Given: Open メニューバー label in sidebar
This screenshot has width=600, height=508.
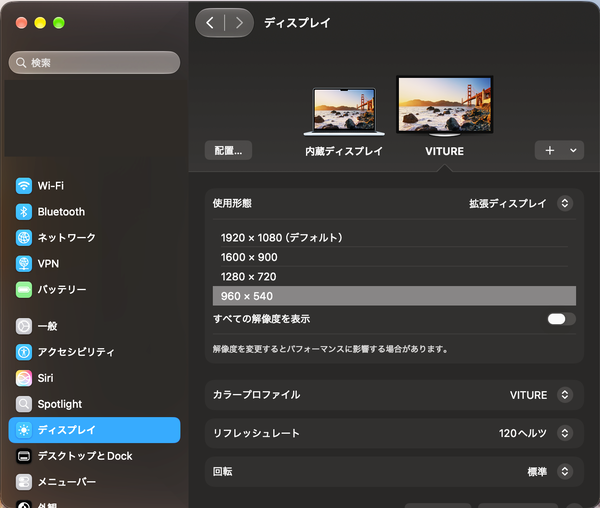Looking at the screenshot, I should coord(67,482).
